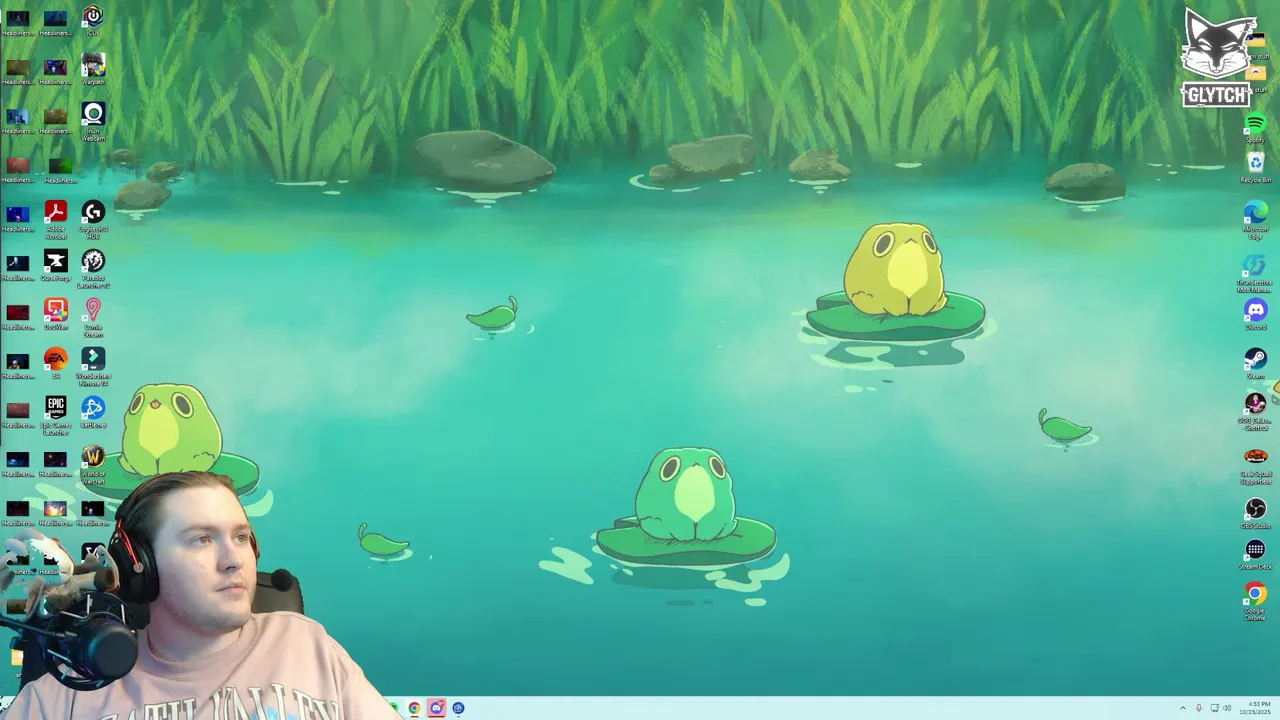Open OBS Studio from the desktop
This screenshot has width=1280, height=720.
point(1255,512)
